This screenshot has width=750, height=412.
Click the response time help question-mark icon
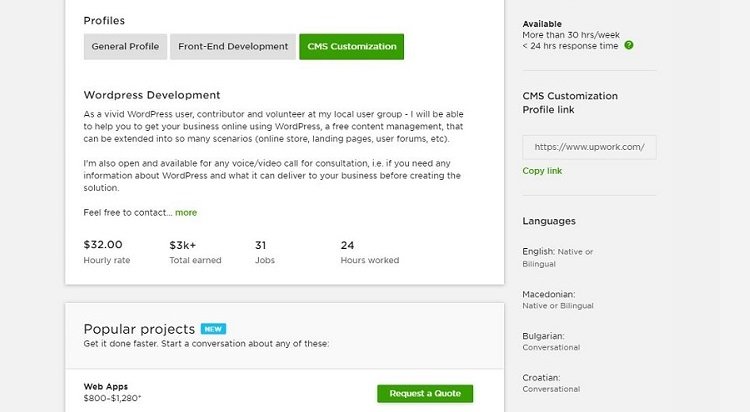[629, 45]
